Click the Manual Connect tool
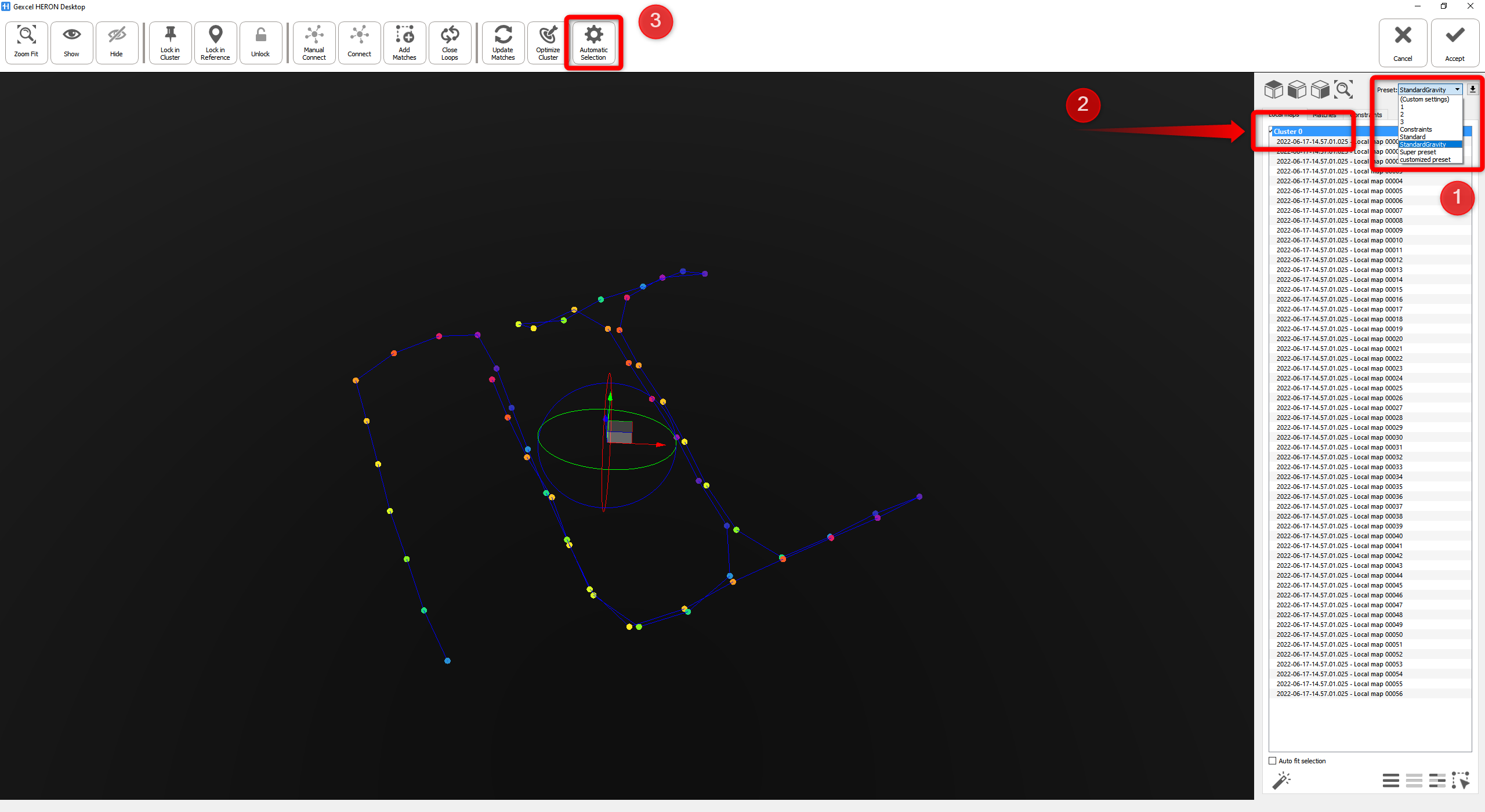The height and width of the screenshot is (812, 1485). tap(314, 42)
